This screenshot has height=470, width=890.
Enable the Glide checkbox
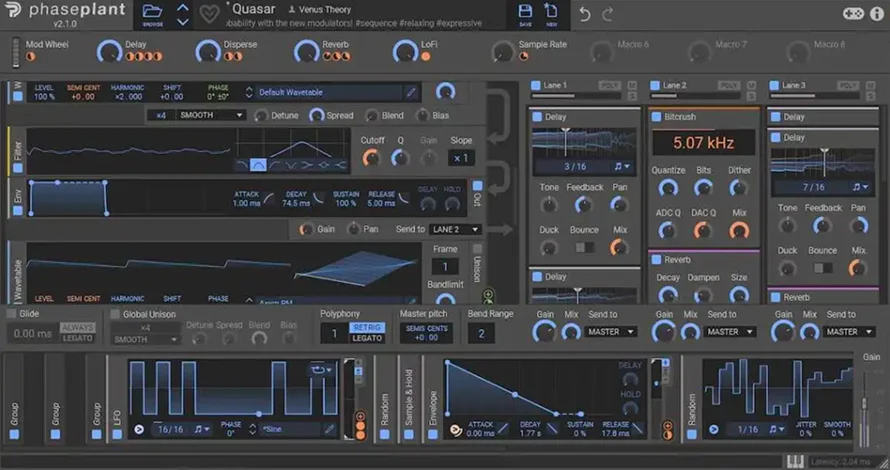12,314
